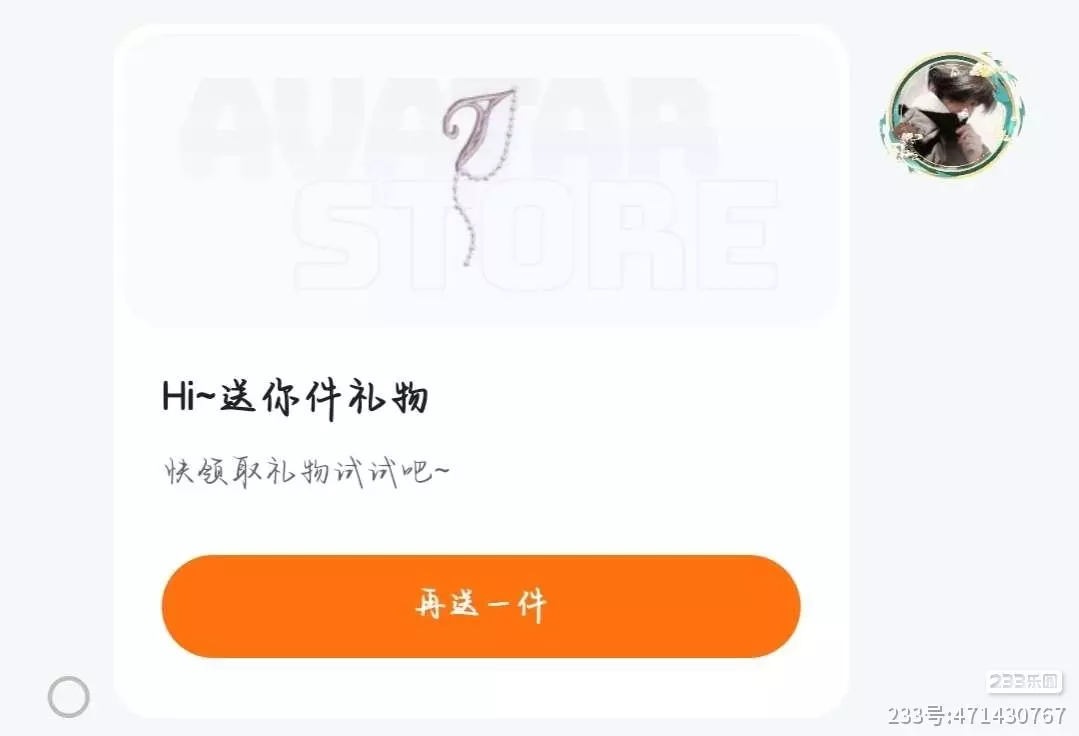1079x736 pixels.
Task: Click the faded STORE watermark word
Action: coord(536,235)
